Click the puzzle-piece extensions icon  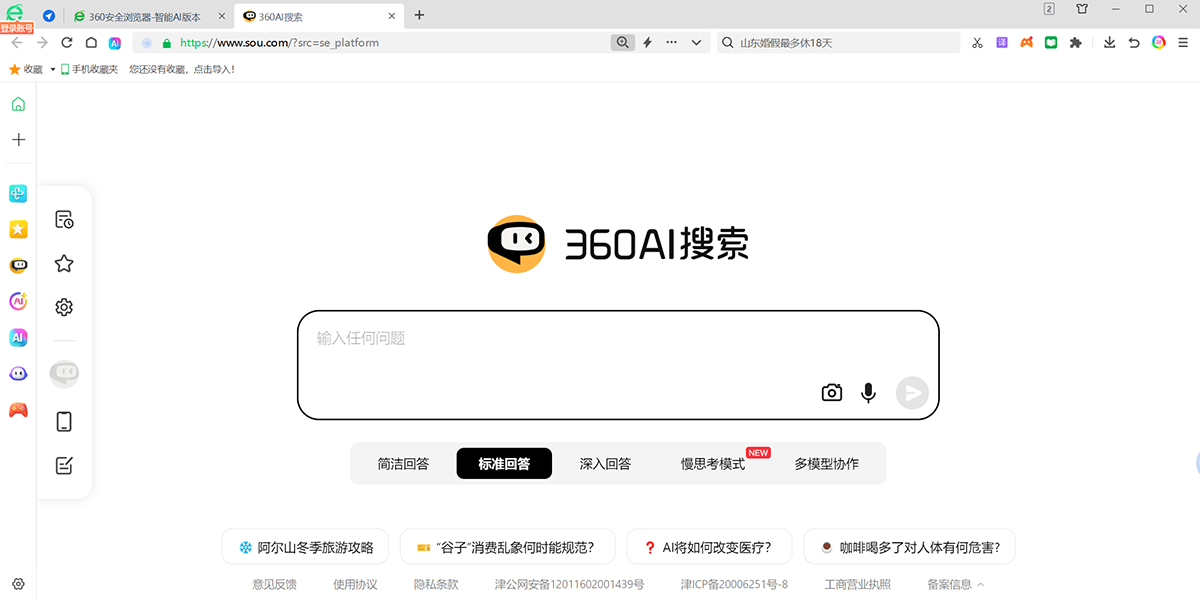coord(1076,42)
